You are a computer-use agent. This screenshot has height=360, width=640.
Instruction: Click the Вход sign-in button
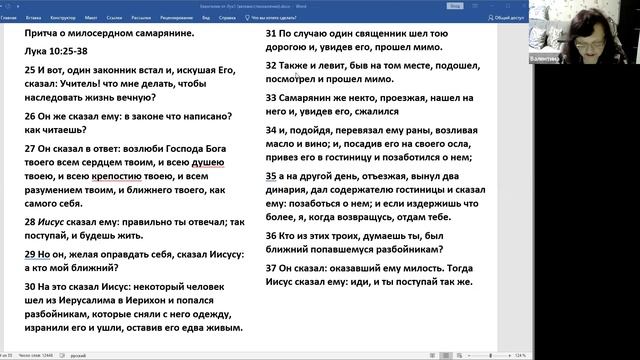[455, 6]
